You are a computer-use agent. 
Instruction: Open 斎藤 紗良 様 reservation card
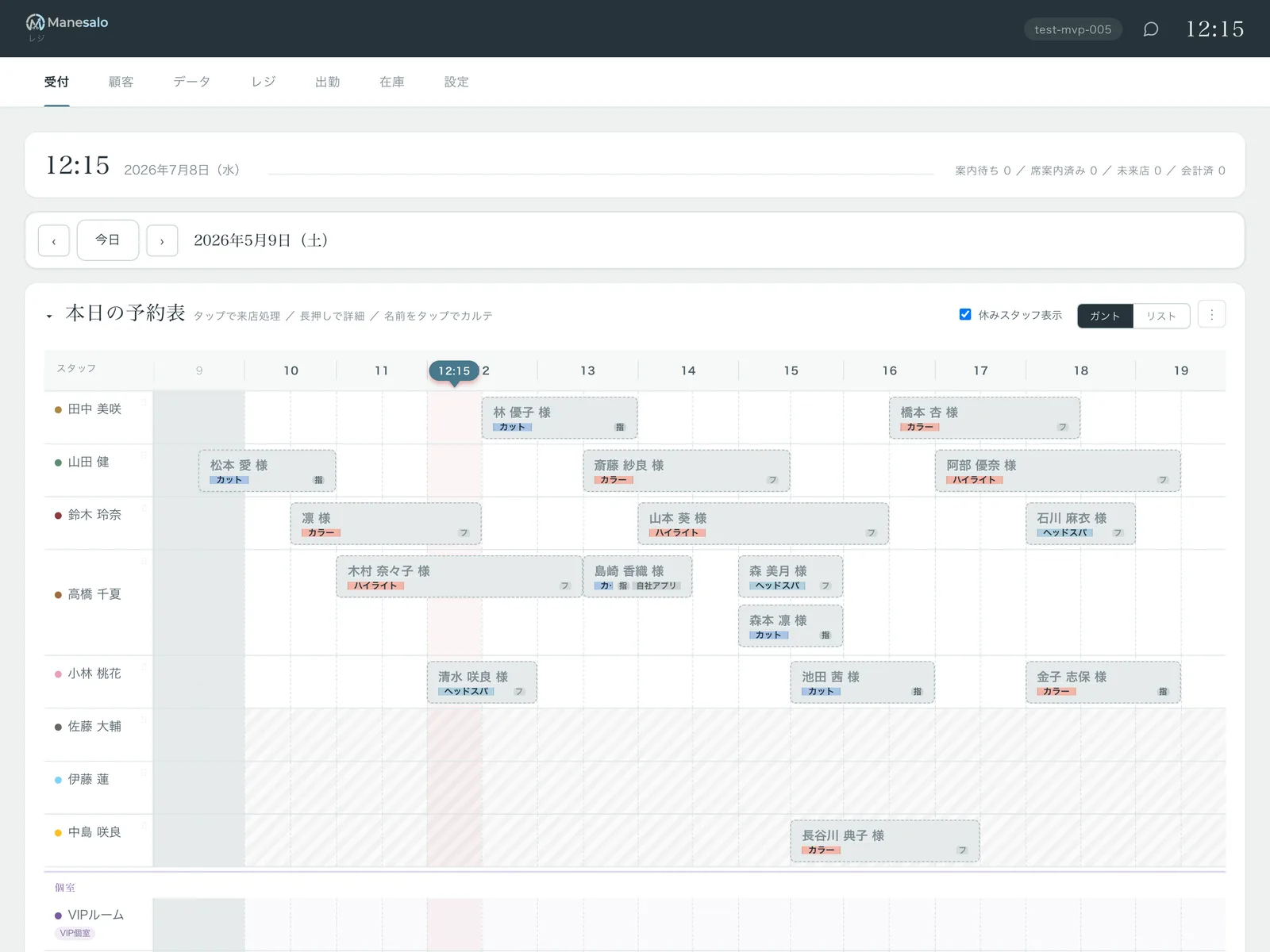coord(687,471)
